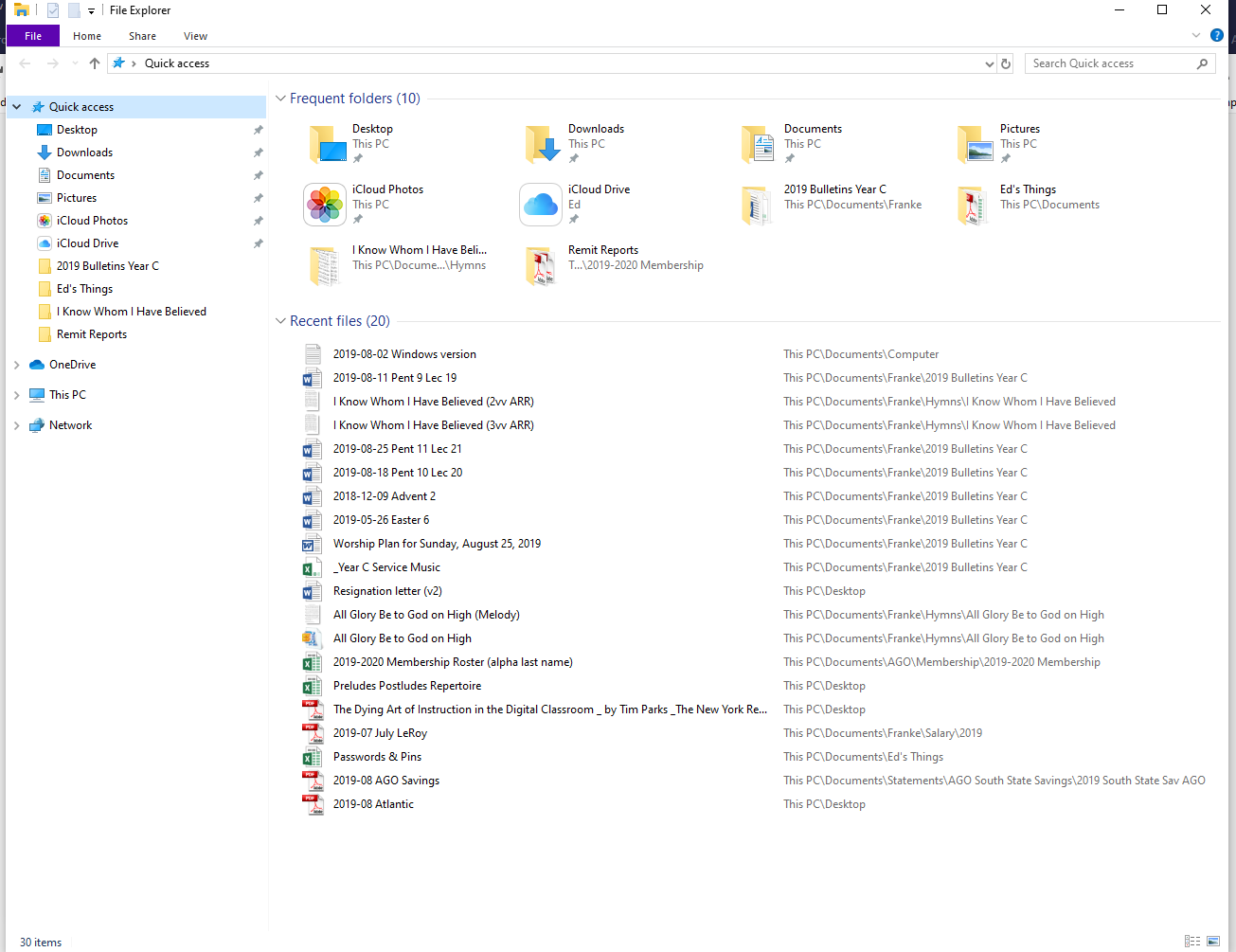Select the 2019 Bulletins Year C folder icon
The height and width of the screenshot is (952, 1236).
[757, 205]
